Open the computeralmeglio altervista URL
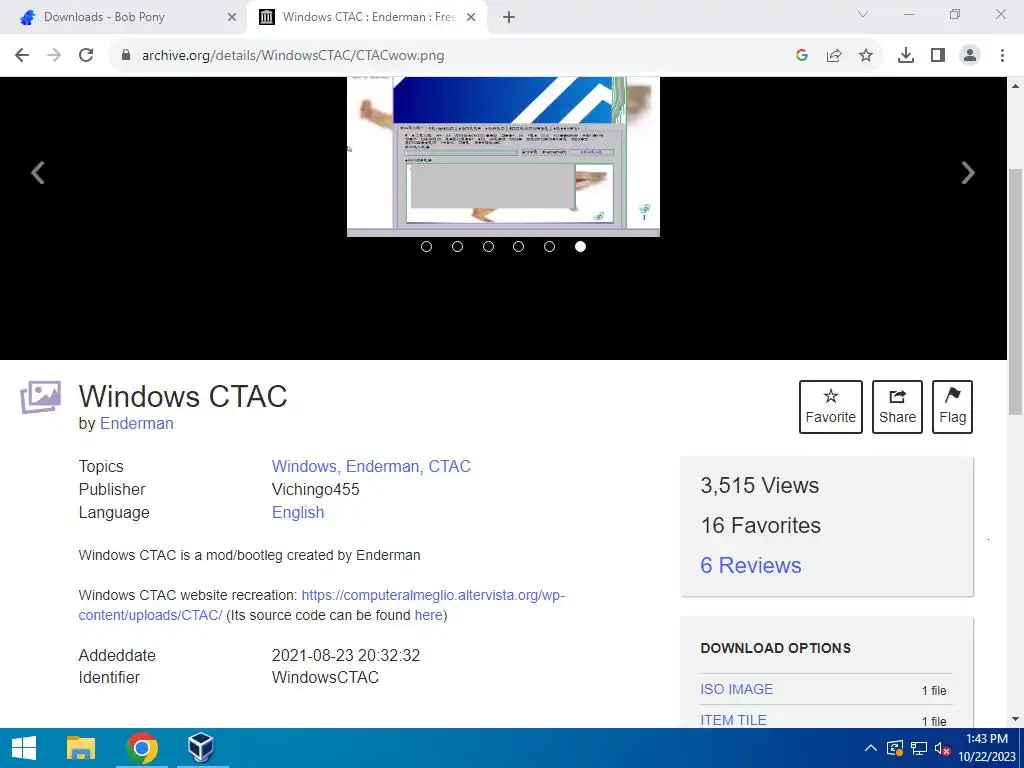Image resolution: width=1024 pixels, height=768 pixels. (433, 595)
